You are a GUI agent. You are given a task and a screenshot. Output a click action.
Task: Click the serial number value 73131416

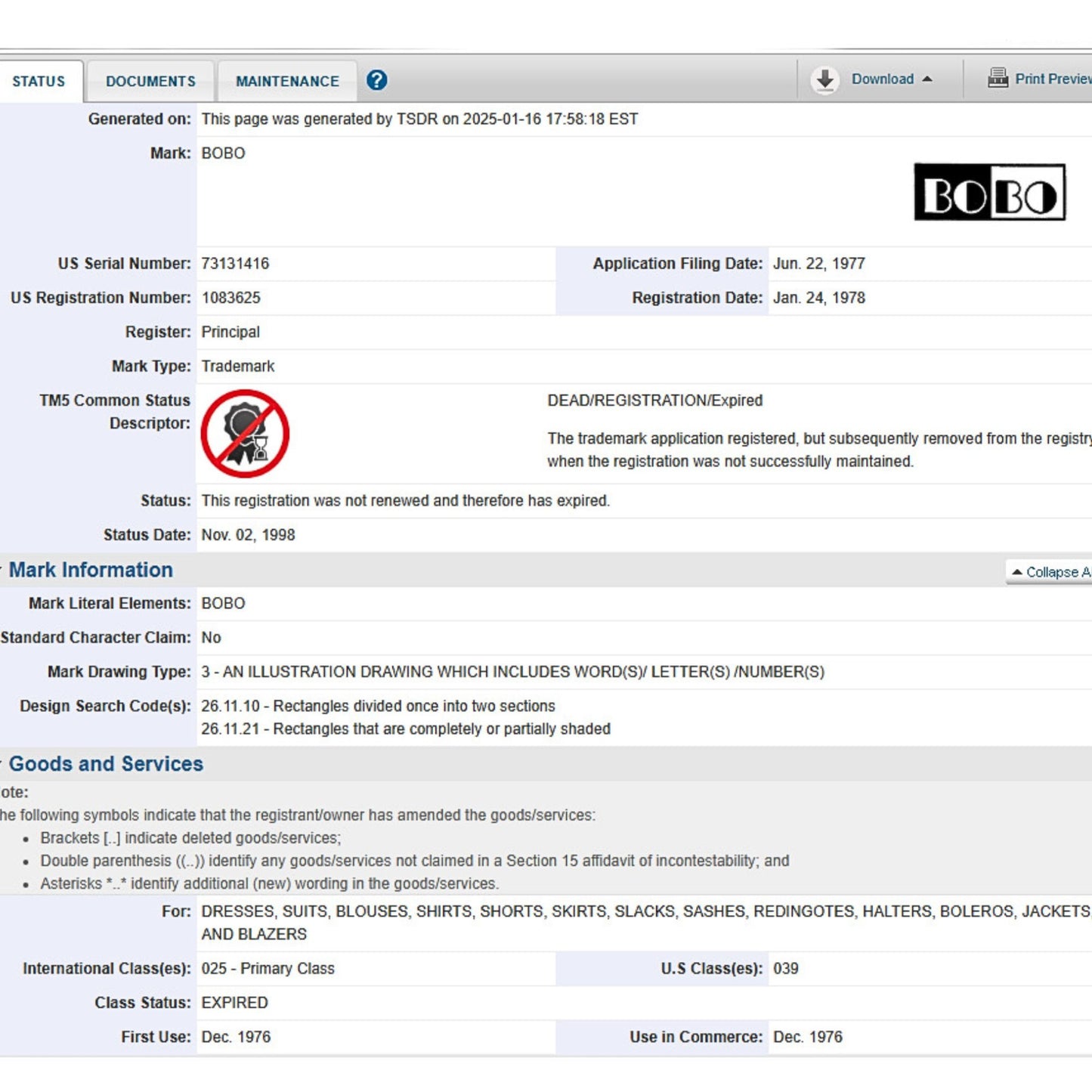pos(235,264)
